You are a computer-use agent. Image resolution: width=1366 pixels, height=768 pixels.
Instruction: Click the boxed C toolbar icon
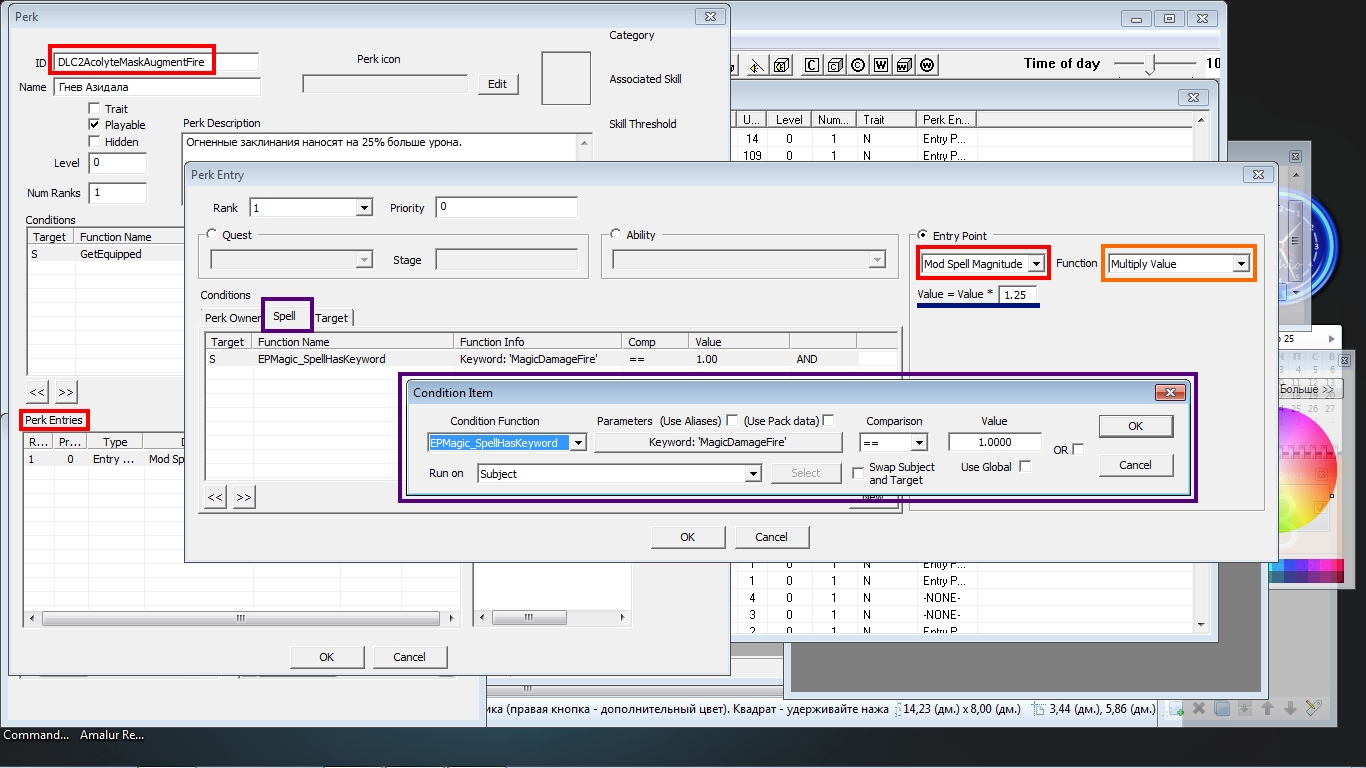811,66
